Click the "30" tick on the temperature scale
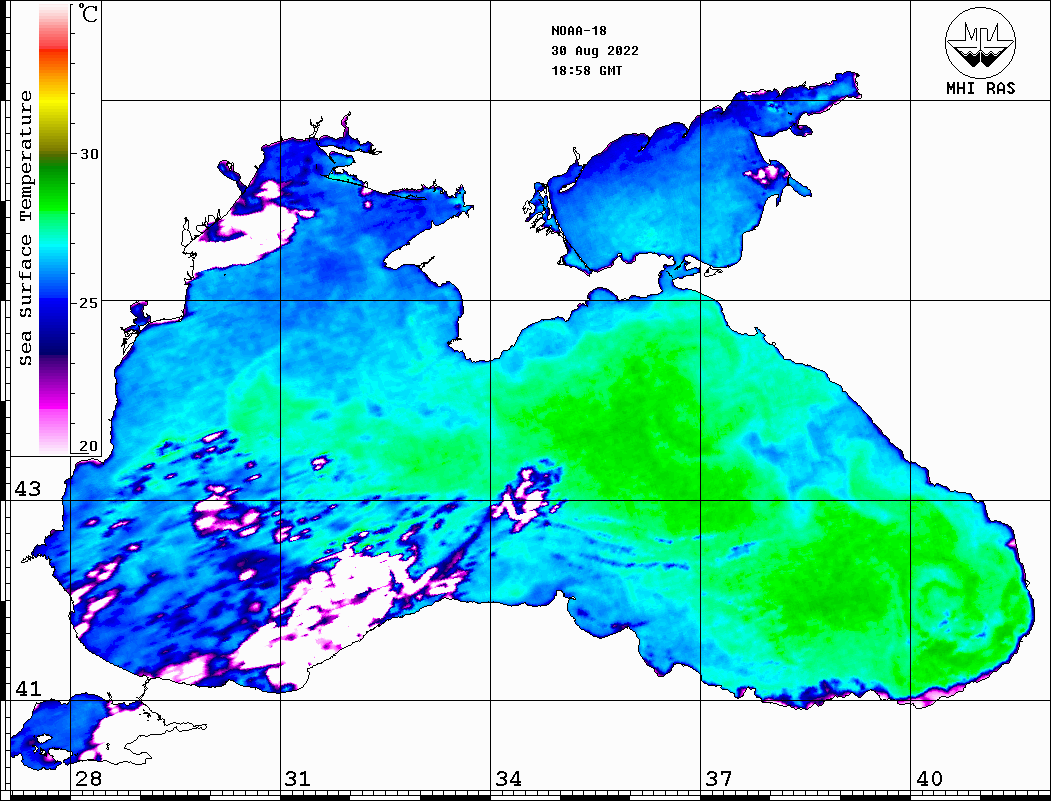1051x801 pixels. pyautogui.click(x=89, y=154)
